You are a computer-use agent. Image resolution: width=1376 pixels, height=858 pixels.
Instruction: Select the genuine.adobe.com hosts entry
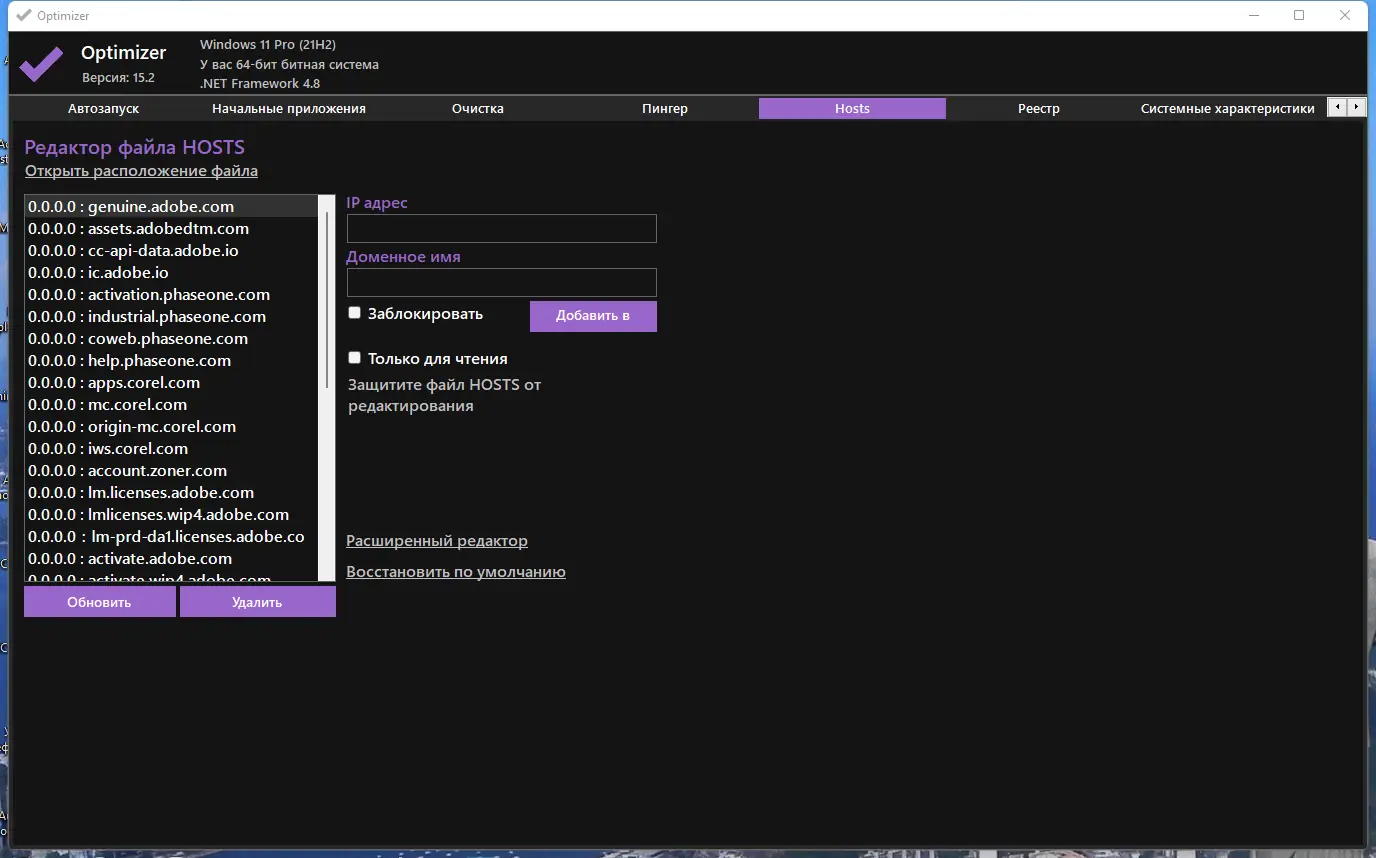[171, 206]
